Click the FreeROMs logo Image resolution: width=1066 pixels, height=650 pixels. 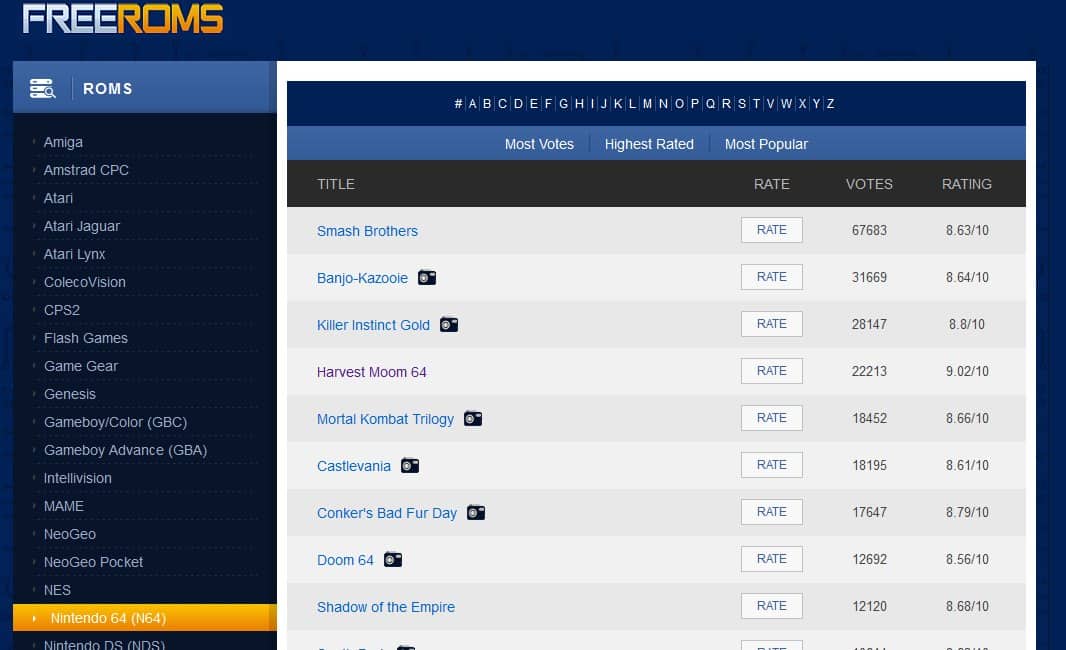[x=122, y=18]
